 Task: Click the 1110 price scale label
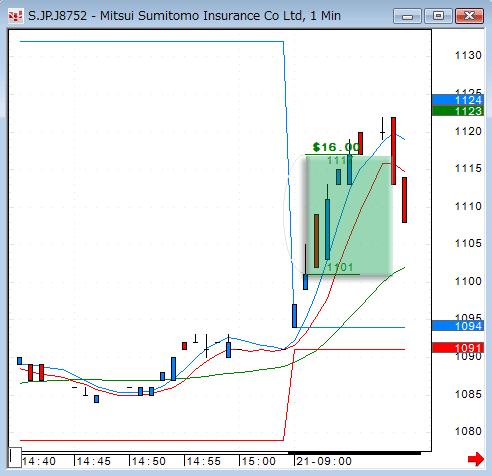tap(468, 206)
